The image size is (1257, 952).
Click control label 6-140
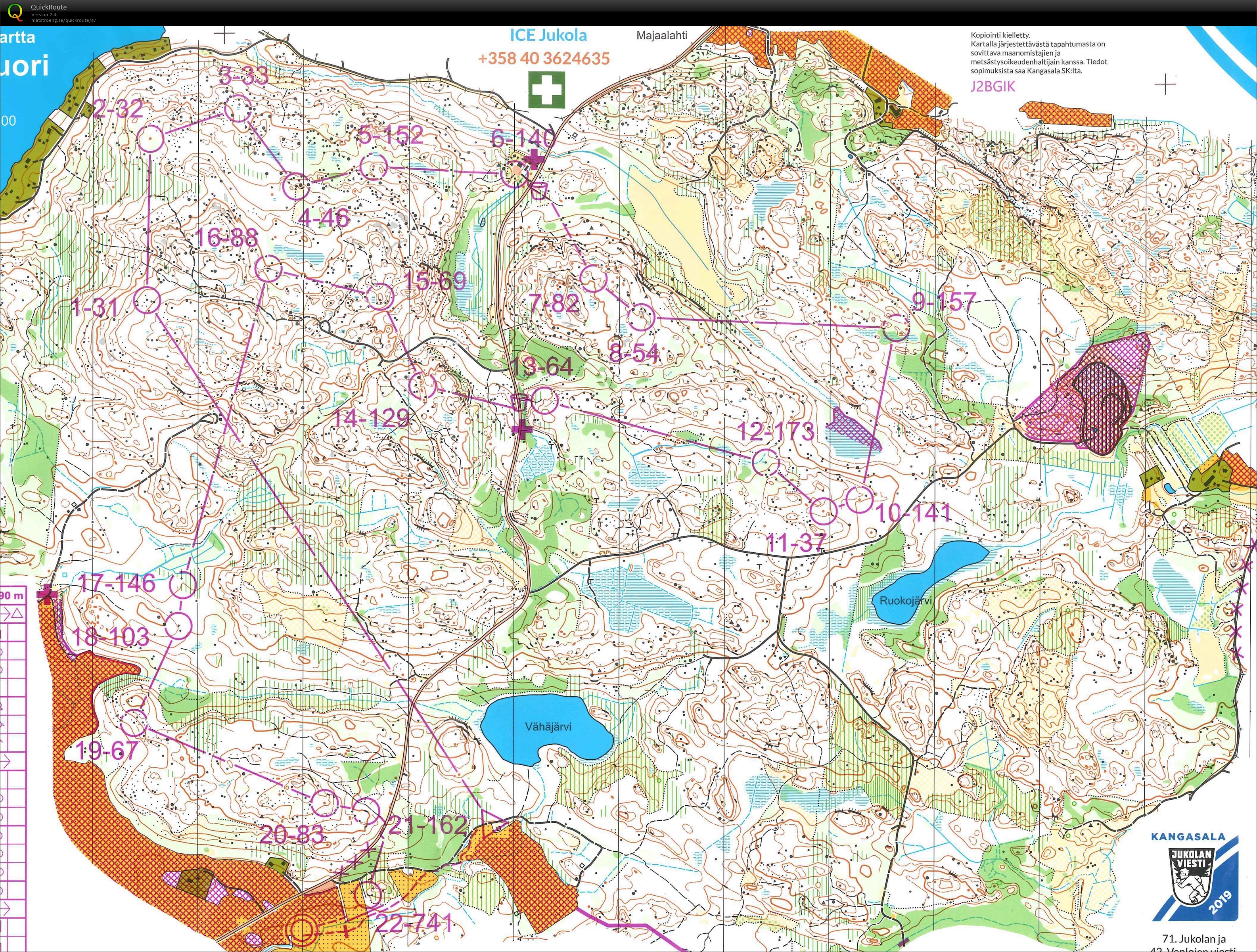[522, 138]
